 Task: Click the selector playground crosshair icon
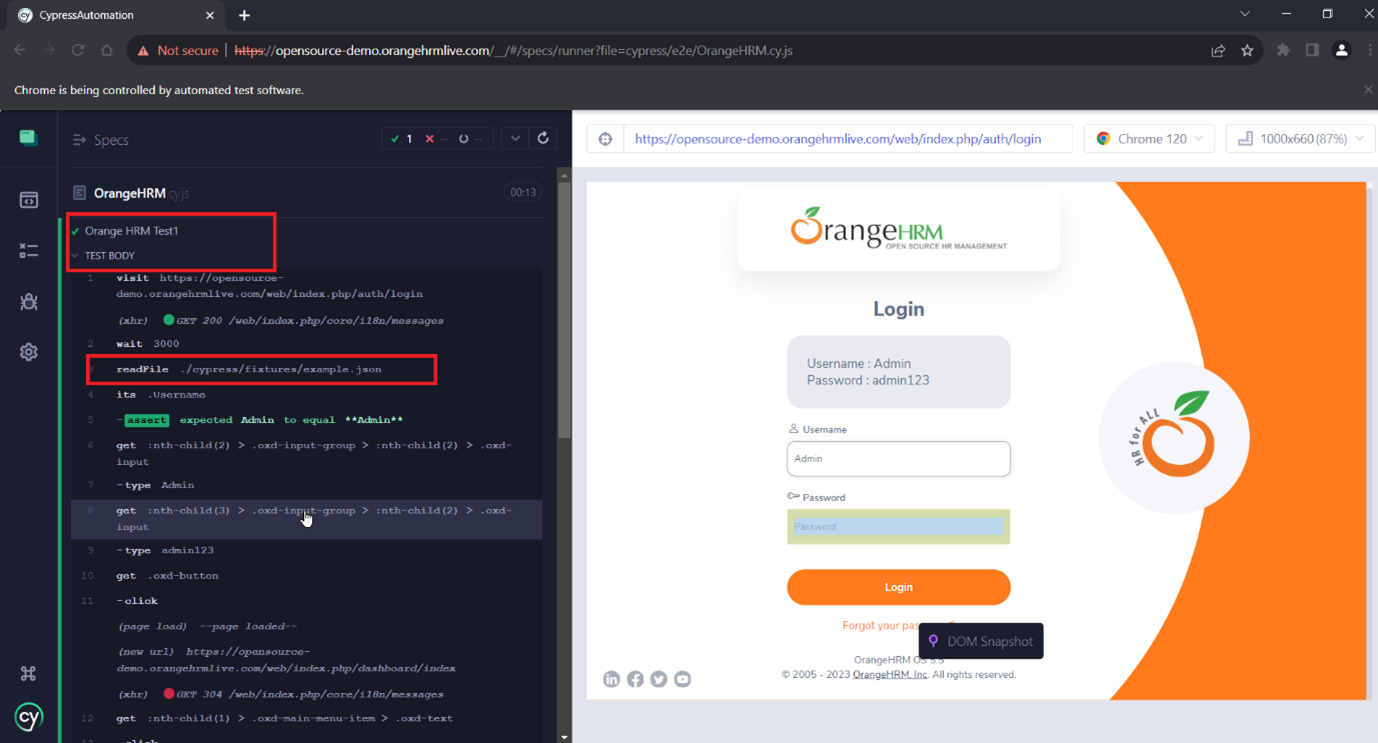click(x=605, y=139)
